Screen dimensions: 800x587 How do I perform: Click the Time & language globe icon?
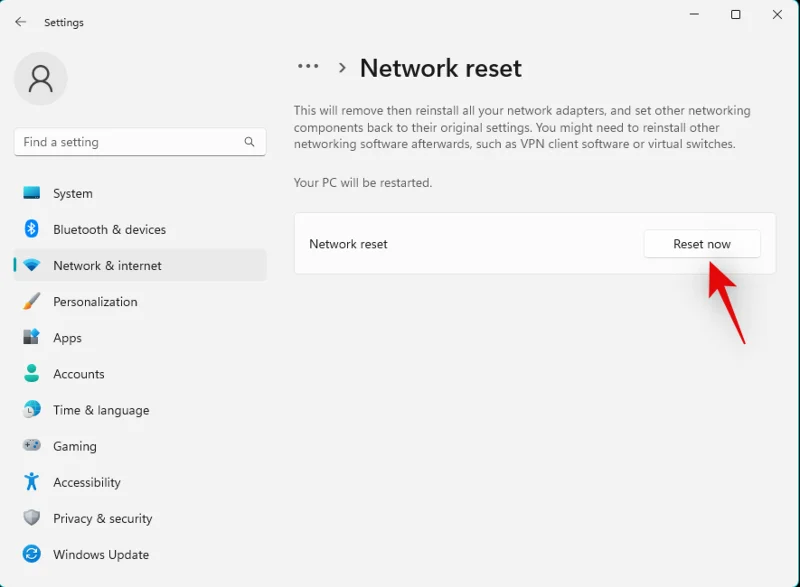pyautogui.click(x=32, y=410)
